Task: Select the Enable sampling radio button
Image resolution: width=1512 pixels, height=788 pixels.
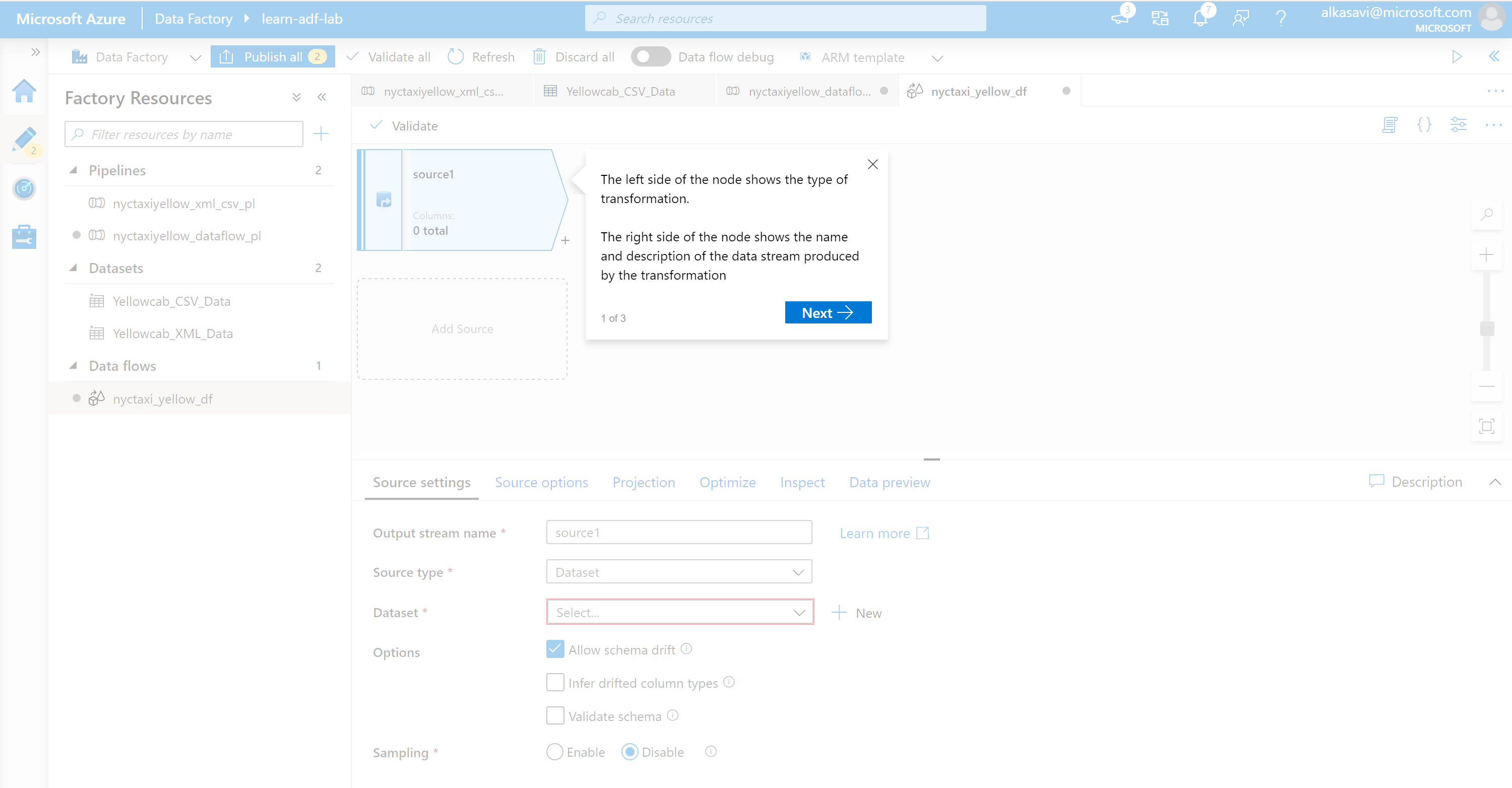Action: (x=555, y=752)
